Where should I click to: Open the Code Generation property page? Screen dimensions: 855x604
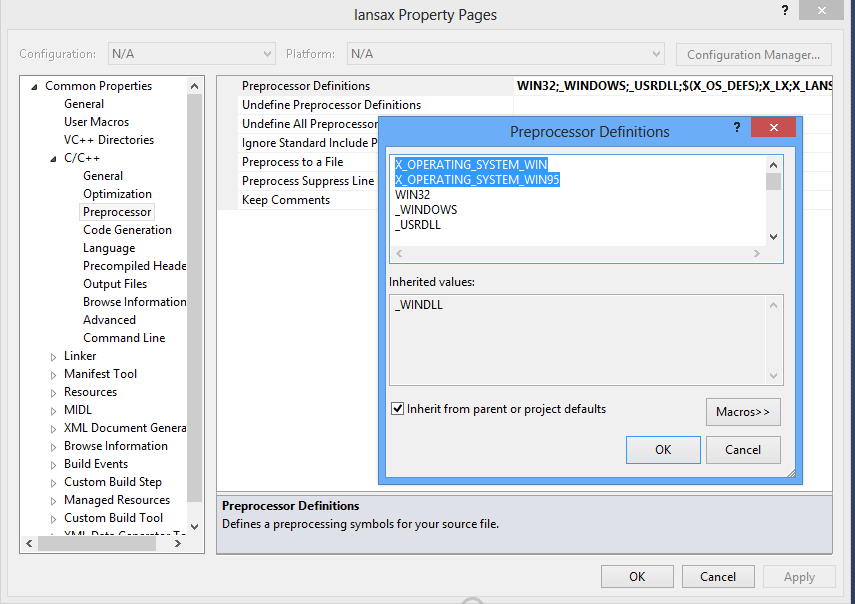pos(127,230)
